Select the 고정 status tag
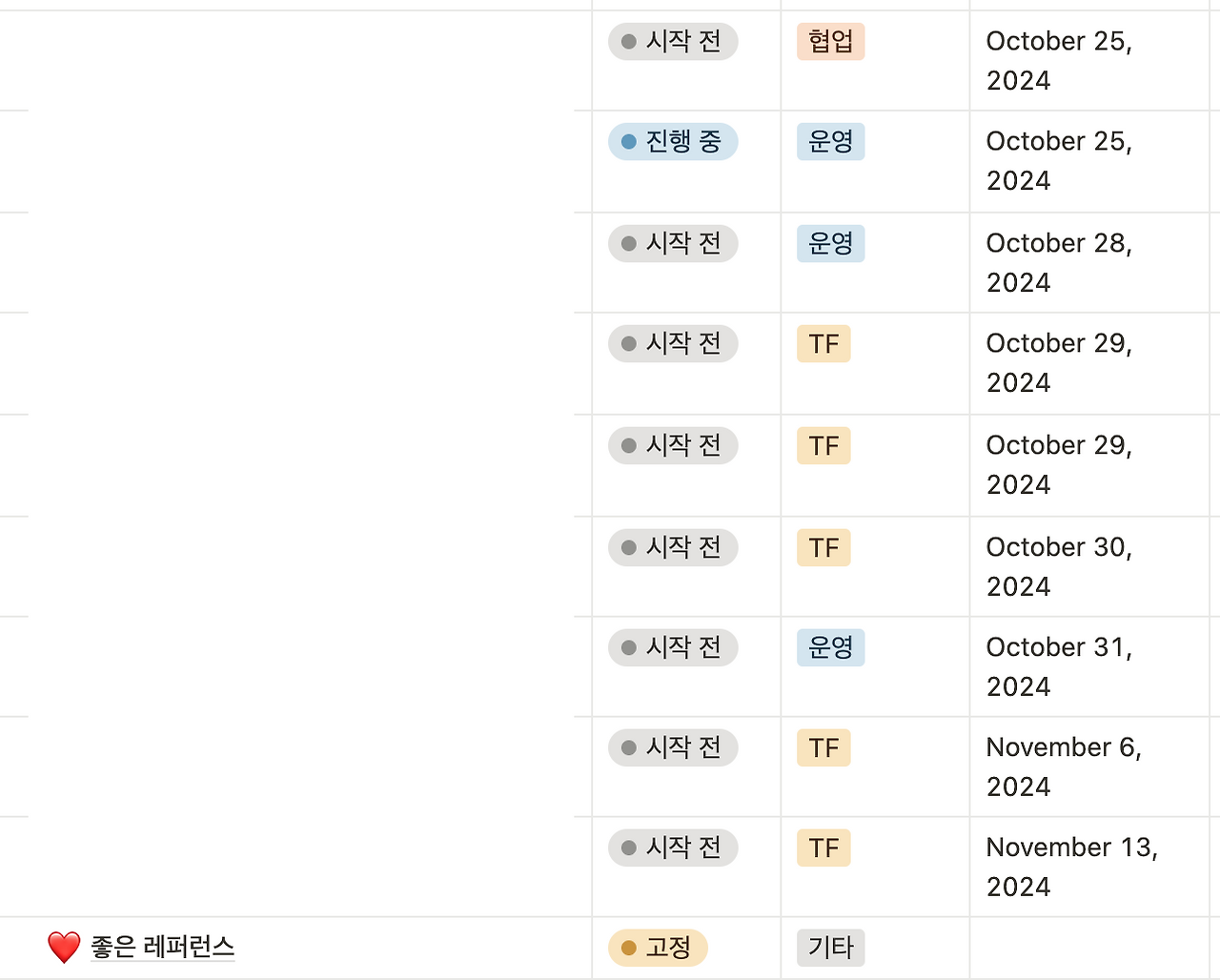Image resolution: width=1220 pixels, height=980 pixels. (658, 948)
